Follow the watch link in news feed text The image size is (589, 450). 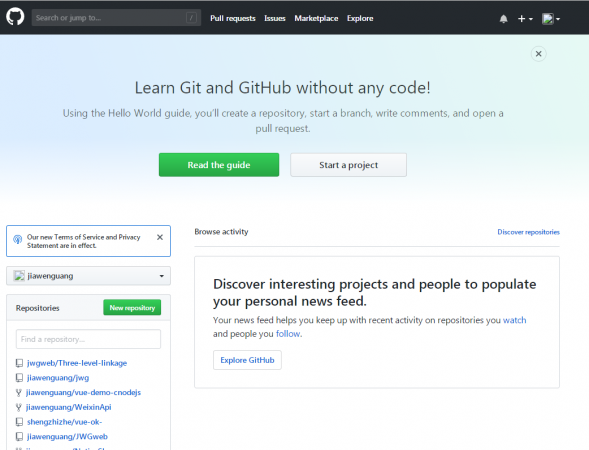pyautogui.click(x=515, y=320)
